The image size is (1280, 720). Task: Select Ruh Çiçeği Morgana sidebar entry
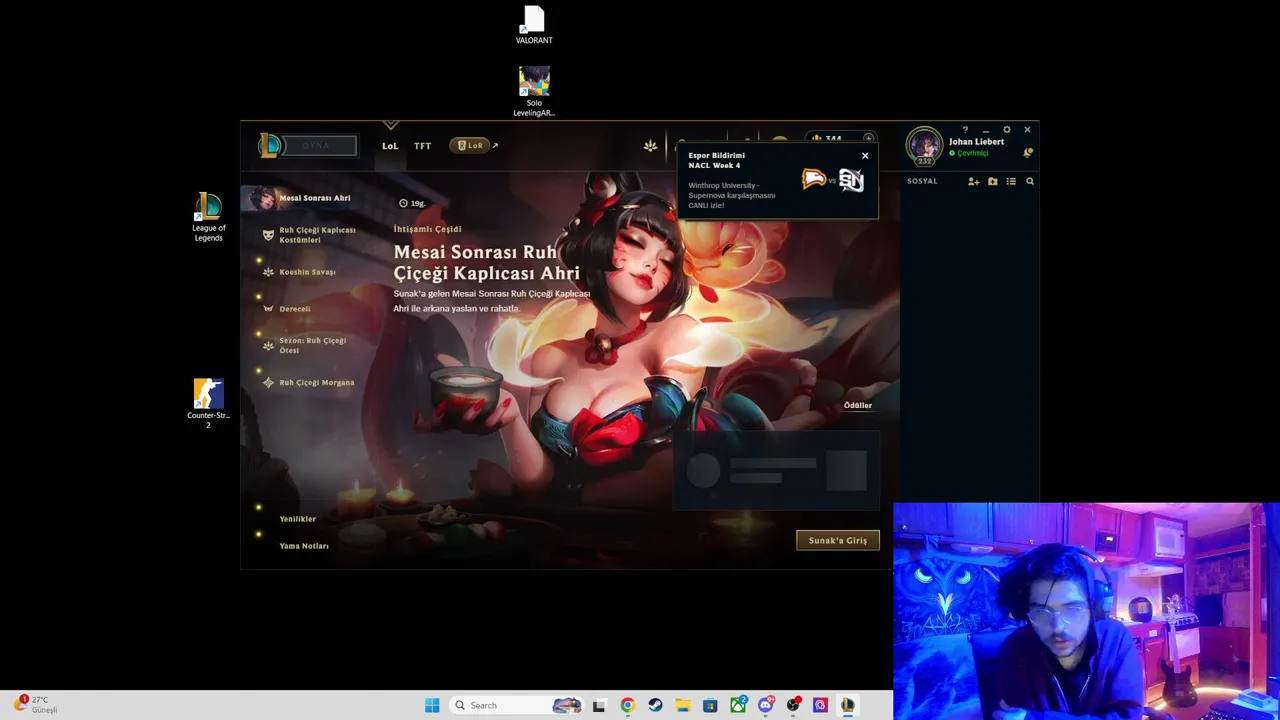pos(317,382)
